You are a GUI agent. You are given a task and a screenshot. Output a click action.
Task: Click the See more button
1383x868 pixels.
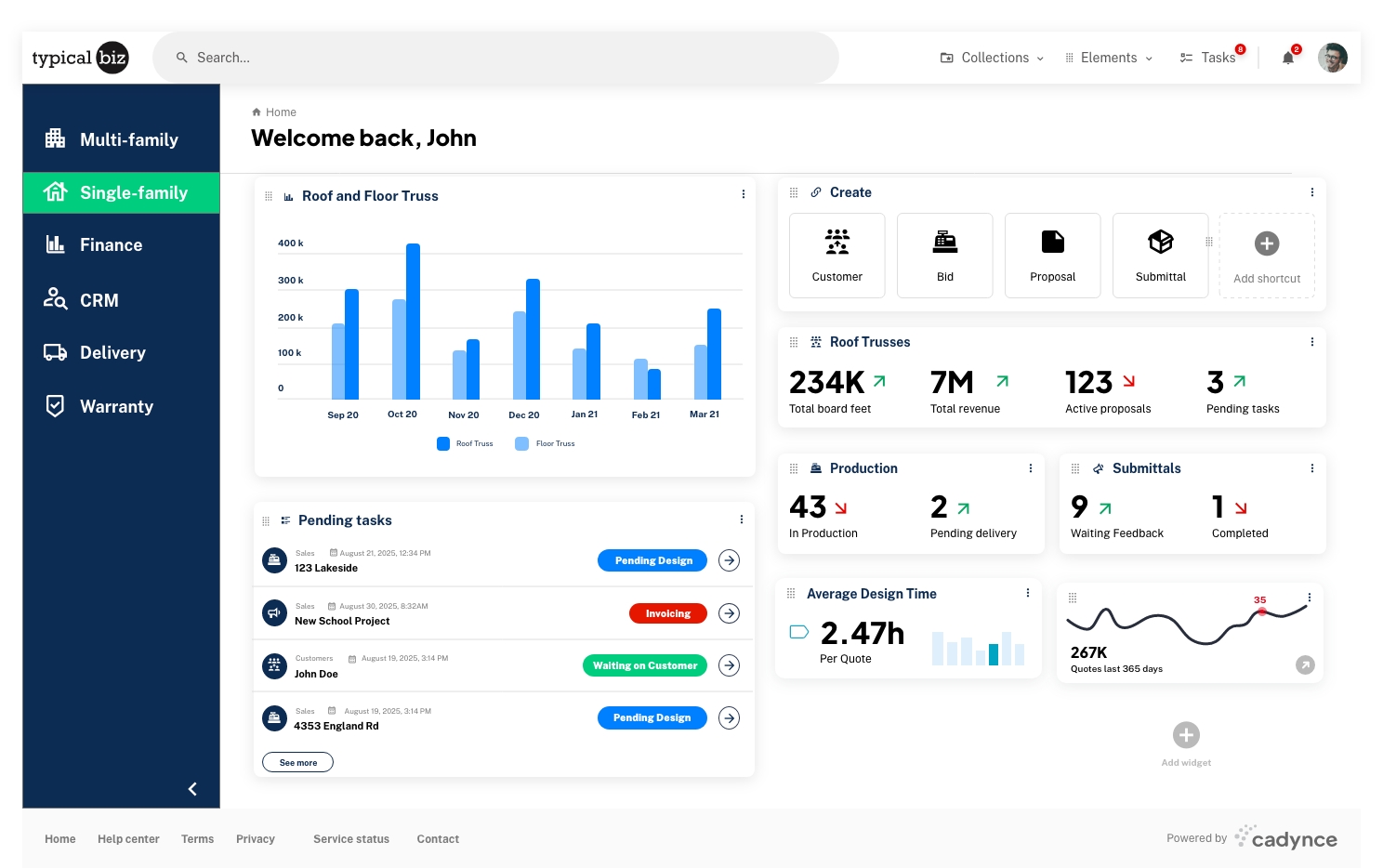298,763
